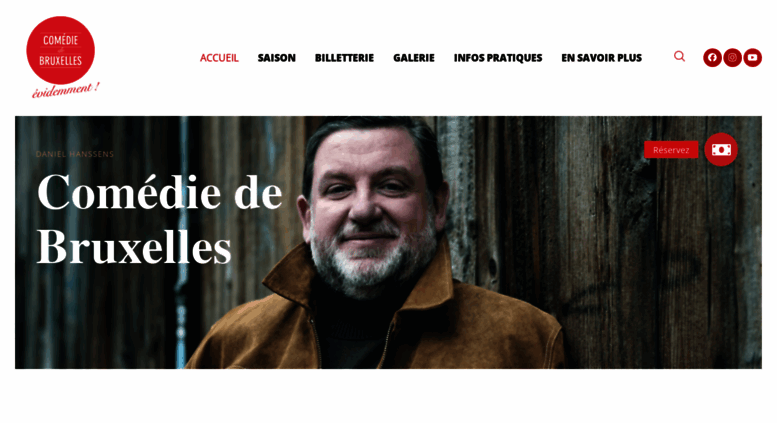The width and height of the screenshot is (777, 423).
Task: Open the YouTube channel icon
Action: [x=752, y=57]
